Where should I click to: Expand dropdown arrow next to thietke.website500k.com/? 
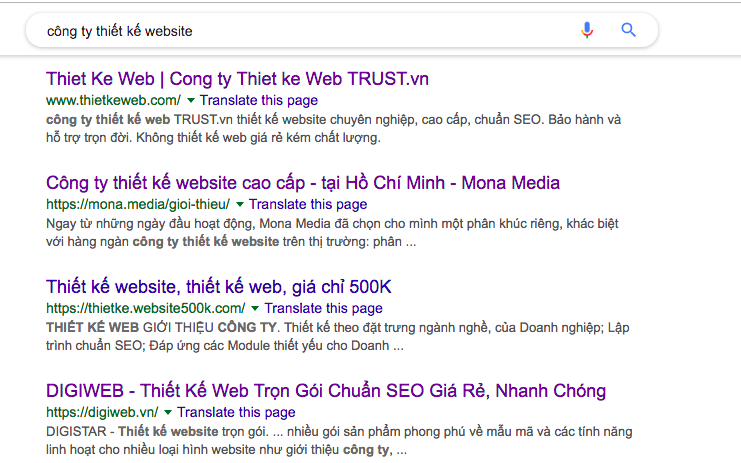click(x=255, y=308)
